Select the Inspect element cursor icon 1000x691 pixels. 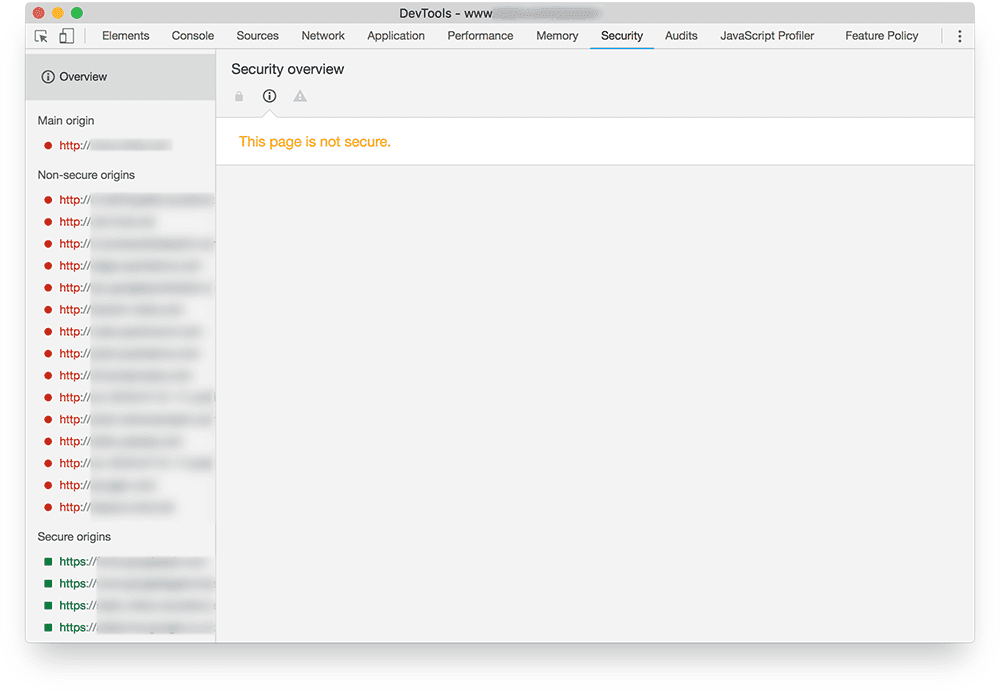point(41,35)
